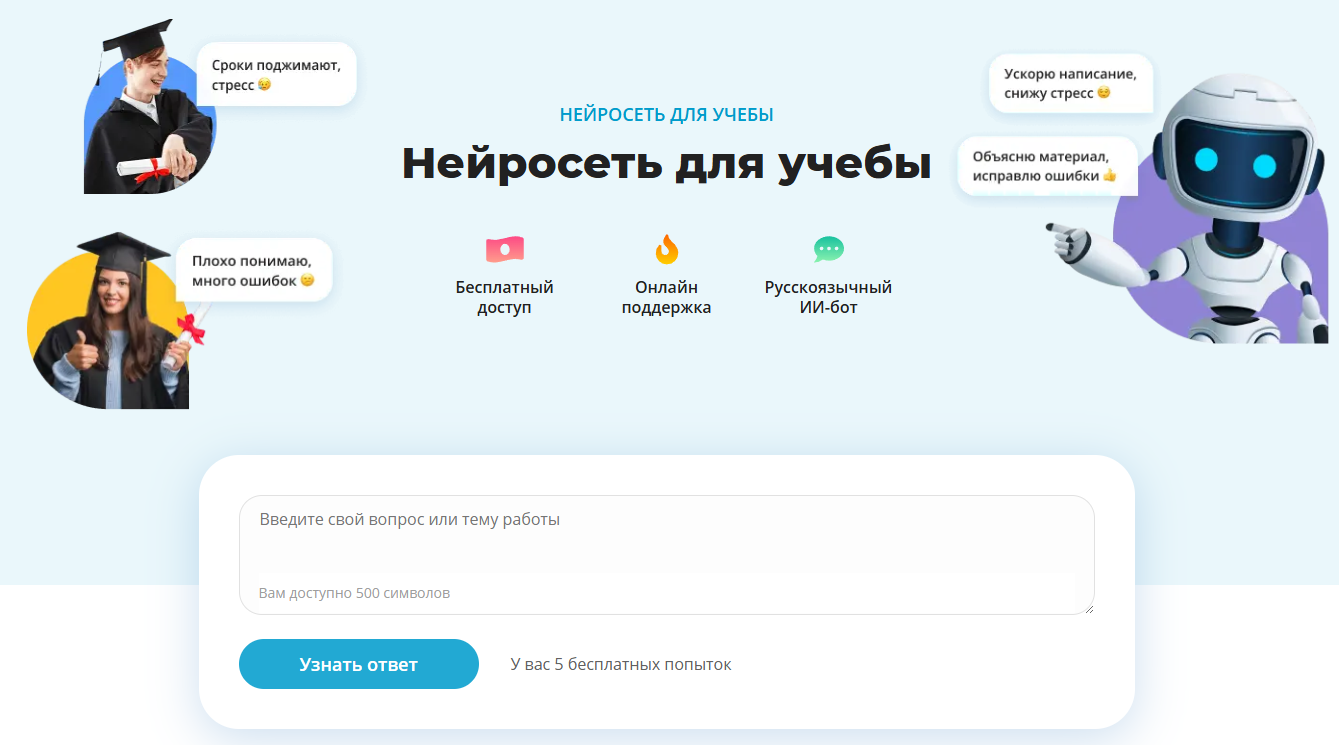The height and width of the screenshot is (745, 1339).
Task: Click the pink banknote free access icon
Action: pyautogui.click(x=504, y=249)
